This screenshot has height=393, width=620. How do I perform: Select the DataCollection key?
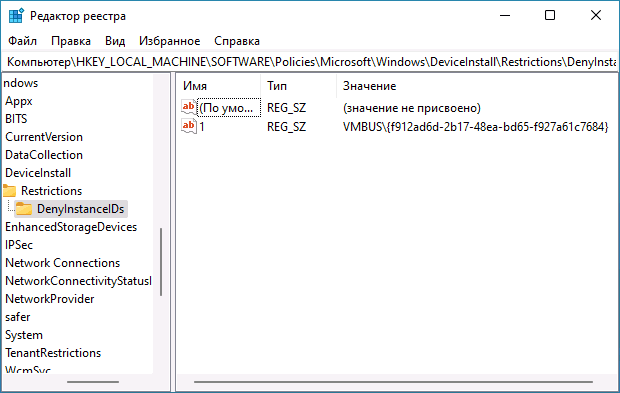click(x=44, y=155)
